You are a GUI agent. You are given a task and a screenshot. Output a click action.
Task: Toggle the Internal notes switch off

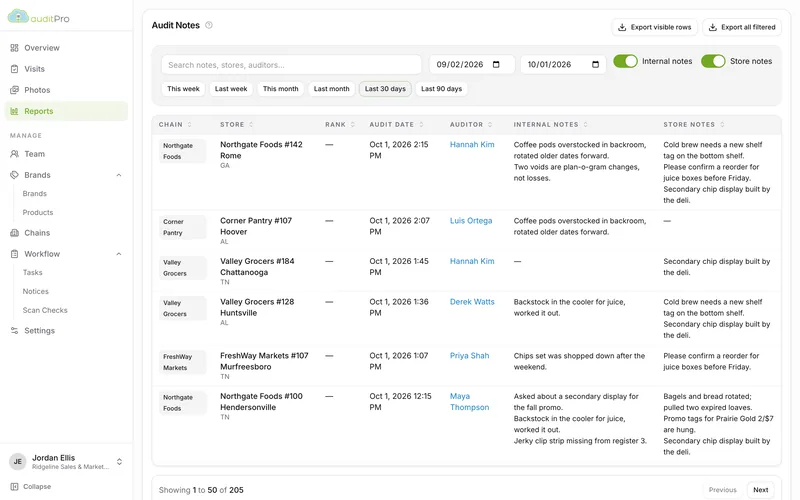tap(625, 61)
